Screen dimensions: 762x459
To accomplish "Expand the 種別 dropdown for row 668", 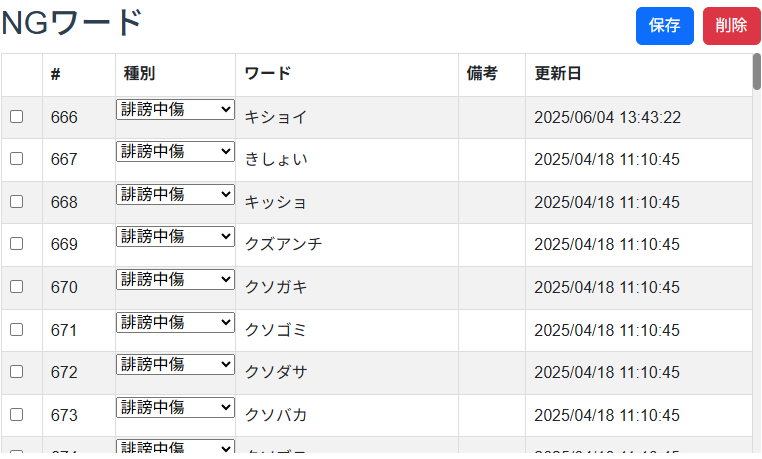I will coord(175,194).
